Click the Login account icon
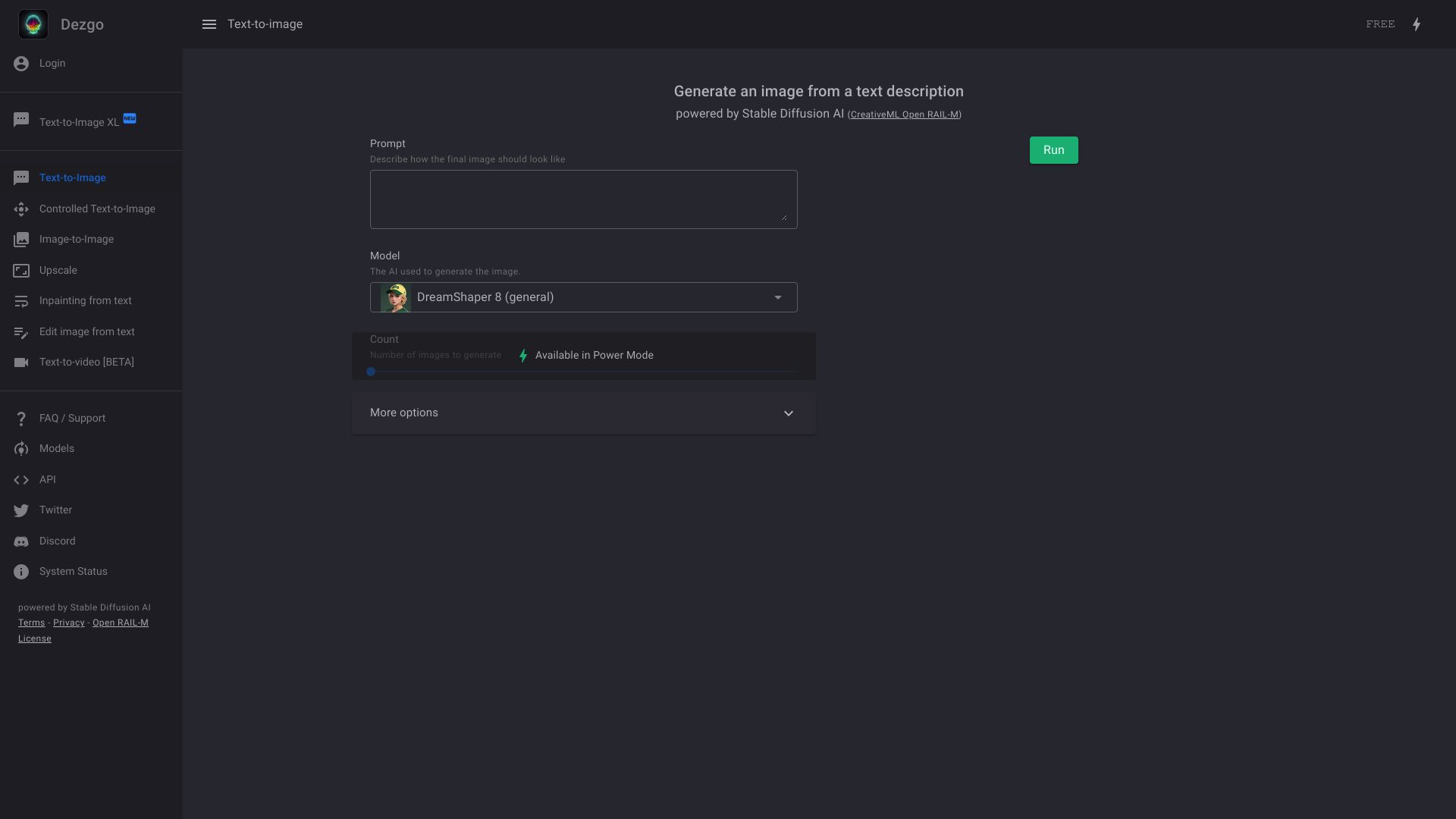The width and height of the screenshot is (1456, 819). [21, 64]
